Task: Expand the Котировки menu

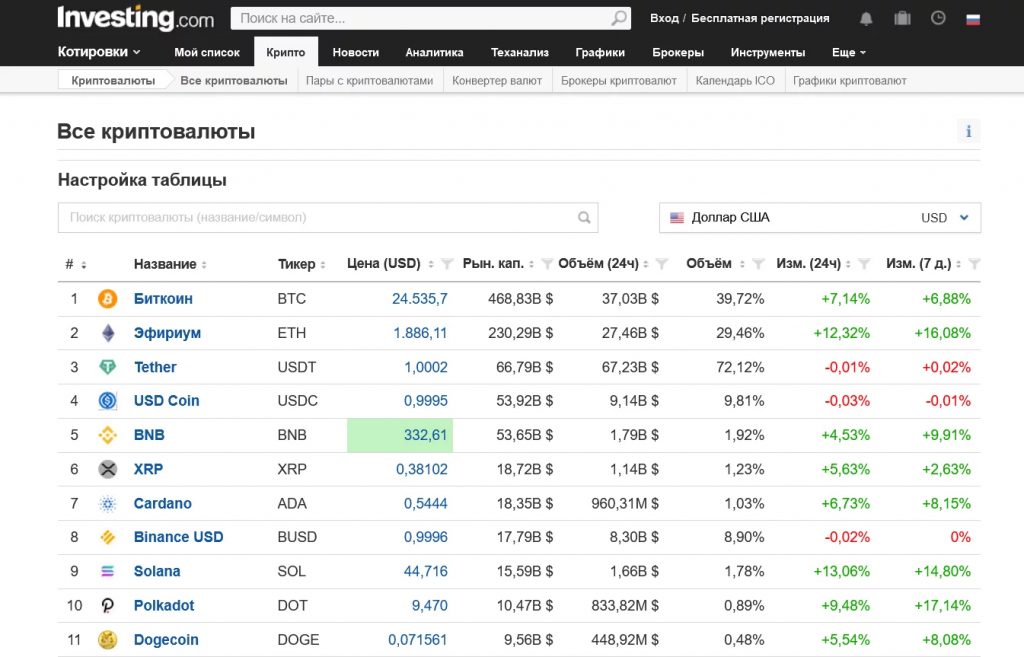Action: coord(99,52)
